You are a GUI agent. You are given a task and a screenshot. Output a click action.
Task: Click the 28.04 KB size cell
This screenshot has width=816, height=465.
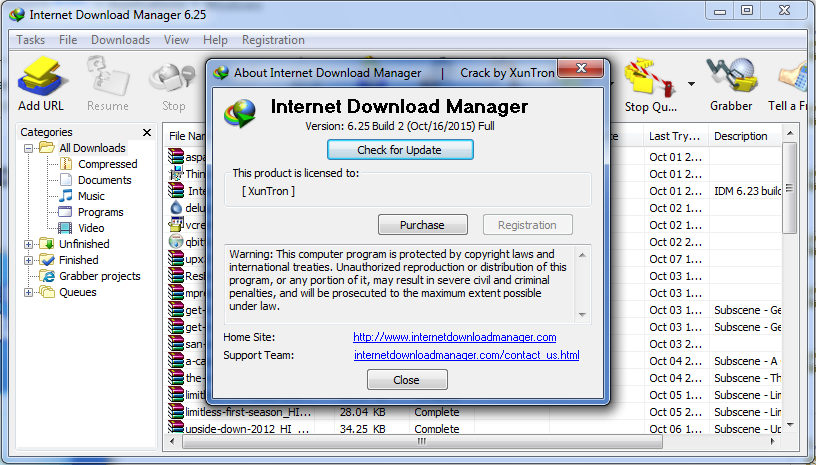tap(362, 412)
